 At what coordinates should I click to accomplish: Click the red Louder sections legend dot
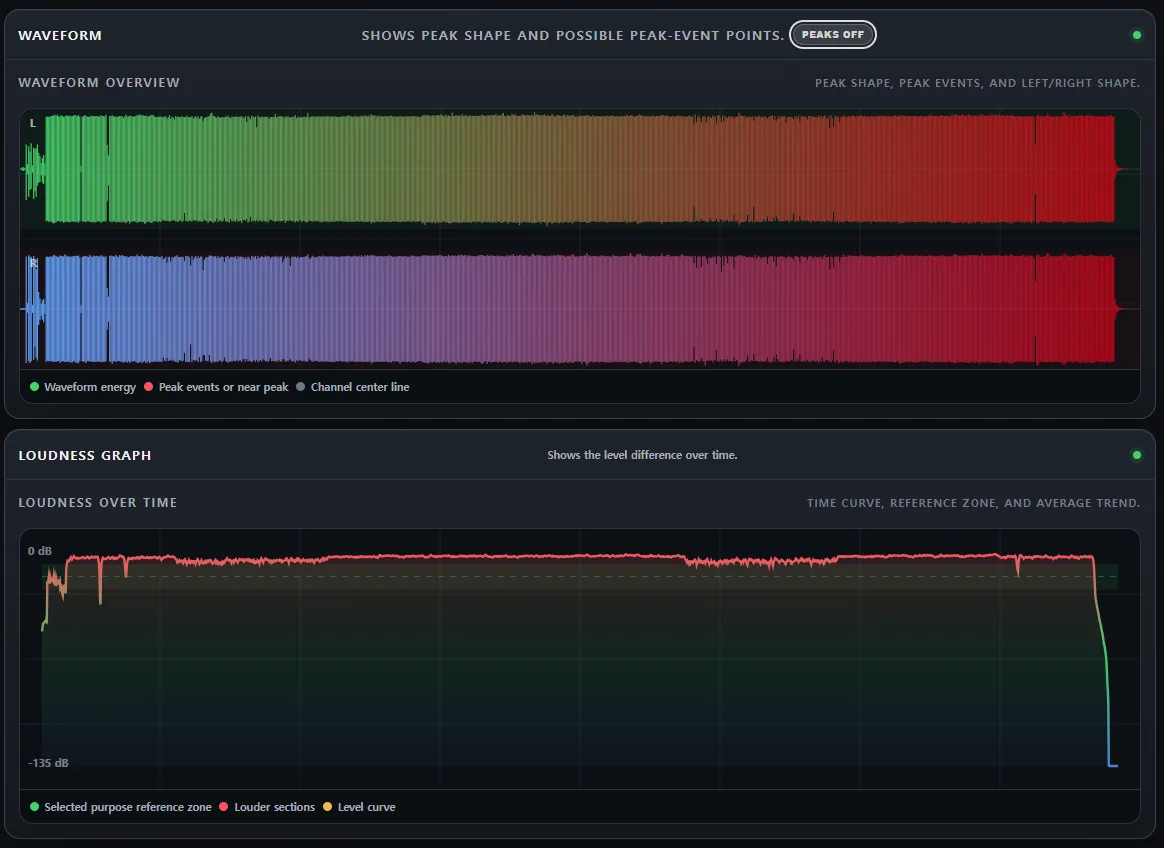tap(223, 807)
